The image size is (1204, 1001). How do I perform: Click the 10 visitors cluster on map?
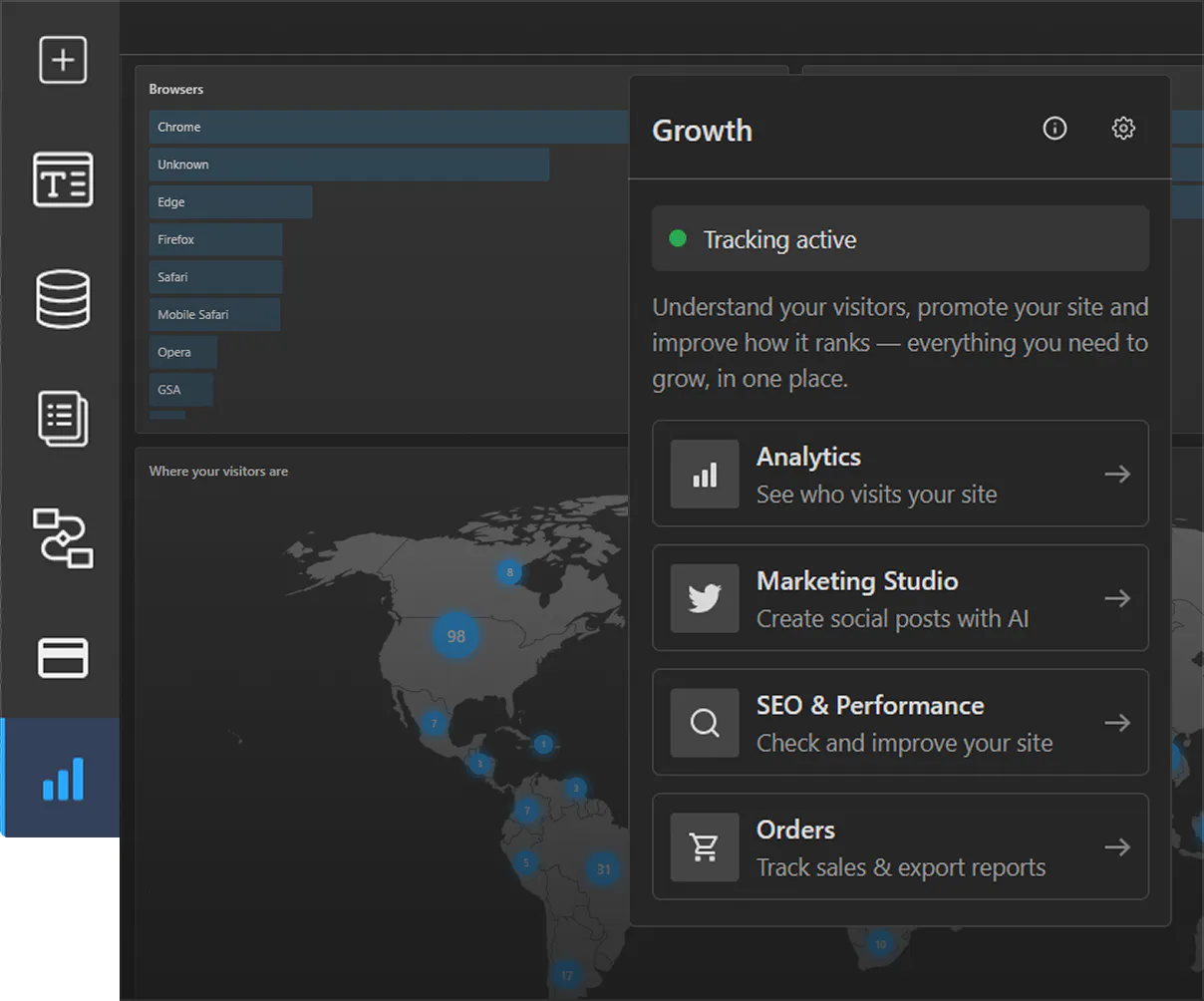click(880, 943)
